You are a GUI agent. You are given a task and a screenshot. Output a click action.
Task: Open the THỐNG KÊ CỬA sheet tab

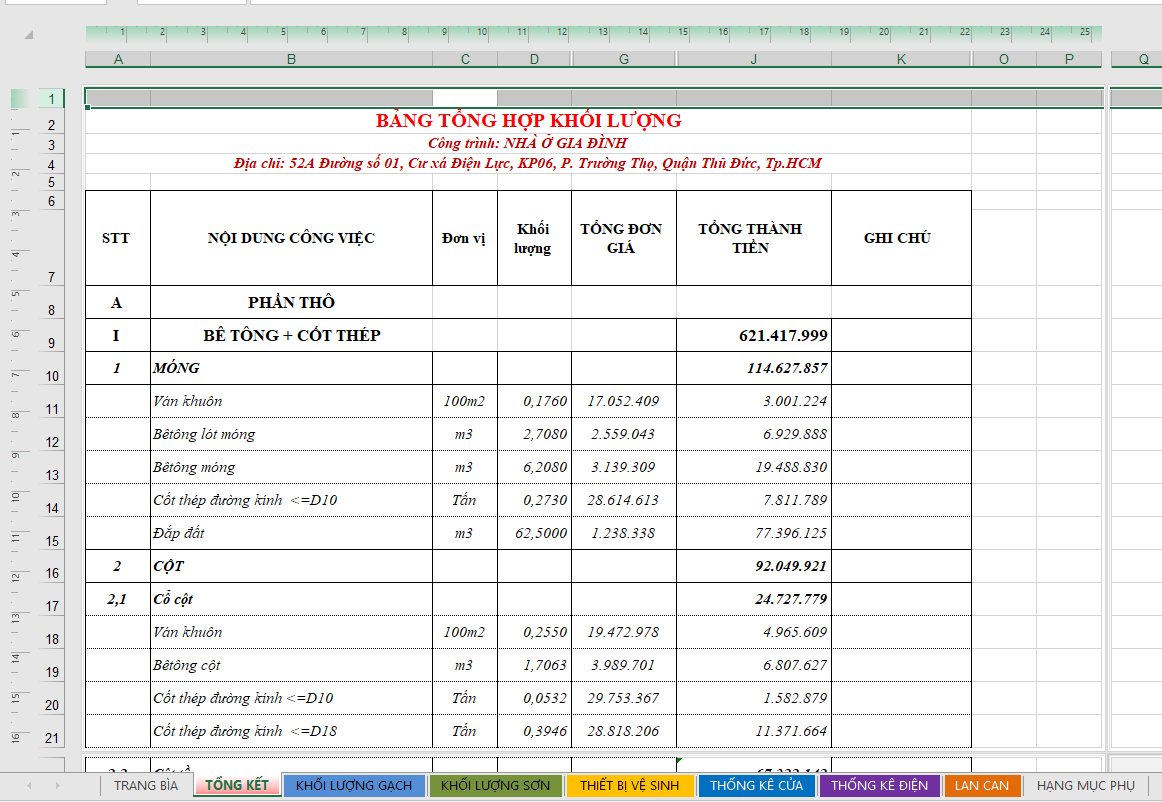(x=756, y=786)
